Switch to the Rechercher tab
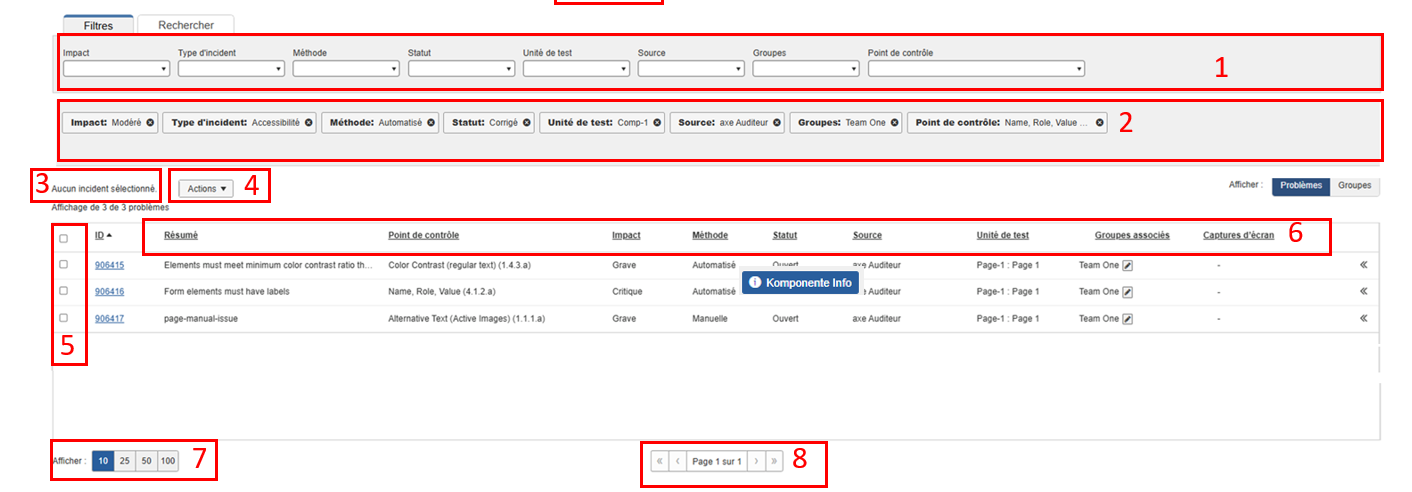Image resolution: width=1412 pixels, height=492 pixels. point(186,25)
